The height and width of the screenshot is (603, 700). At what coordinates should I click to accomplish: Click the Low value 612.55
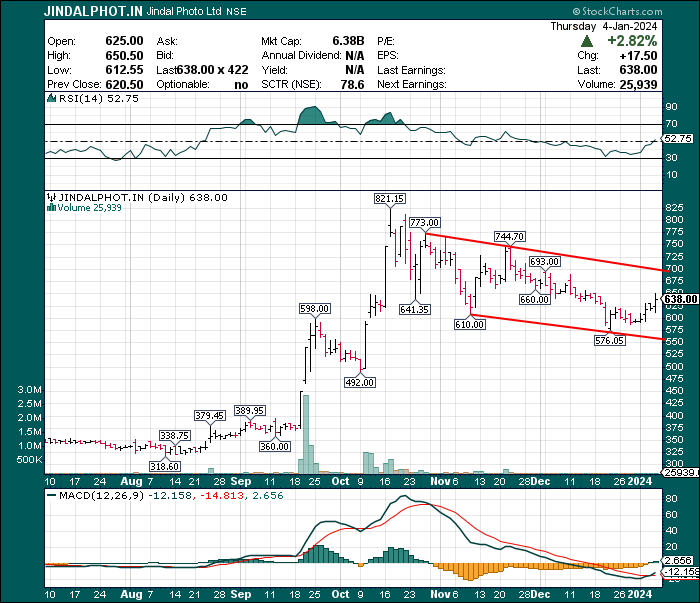point(124,70)
